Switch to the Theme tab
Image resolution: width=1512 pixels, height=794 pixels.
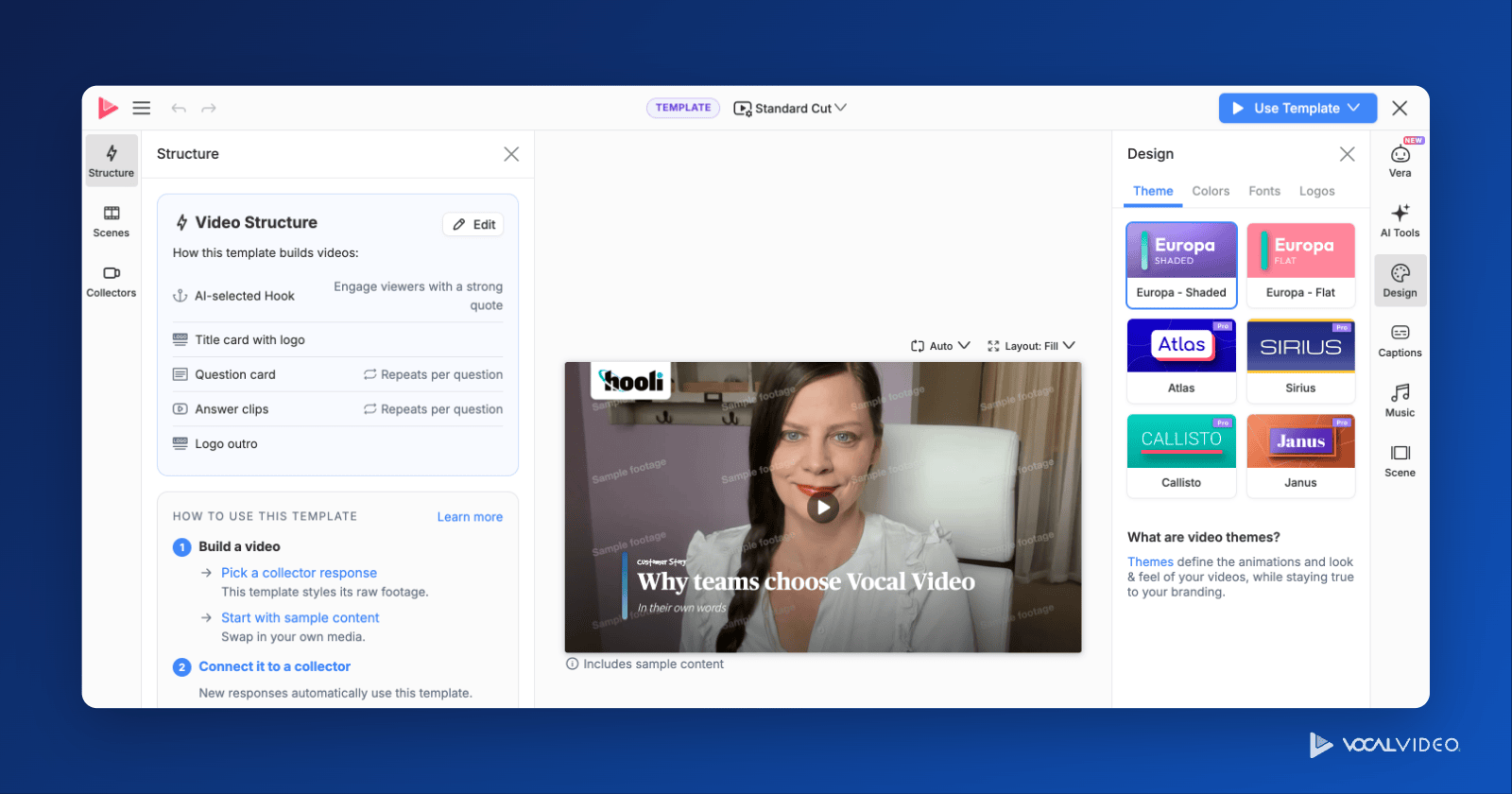coord(1153,191)
